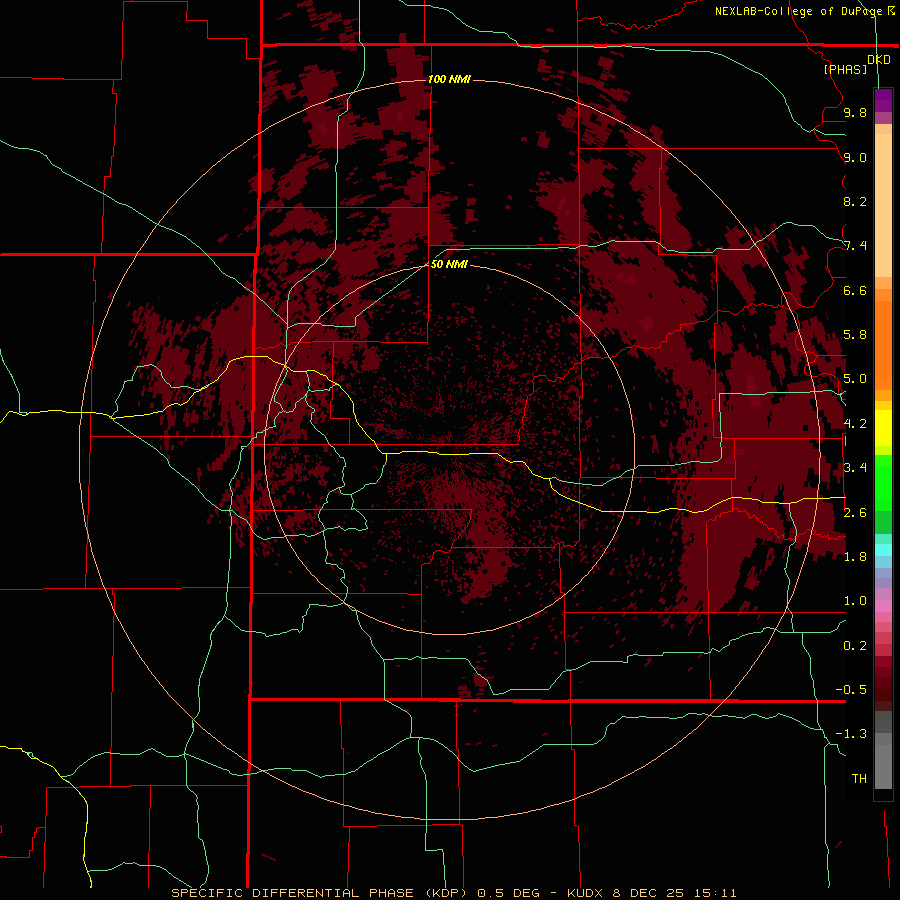900x900 pixels.
Task: Click the 9.0 value on color scale
Action: click(x=855, y=157)
